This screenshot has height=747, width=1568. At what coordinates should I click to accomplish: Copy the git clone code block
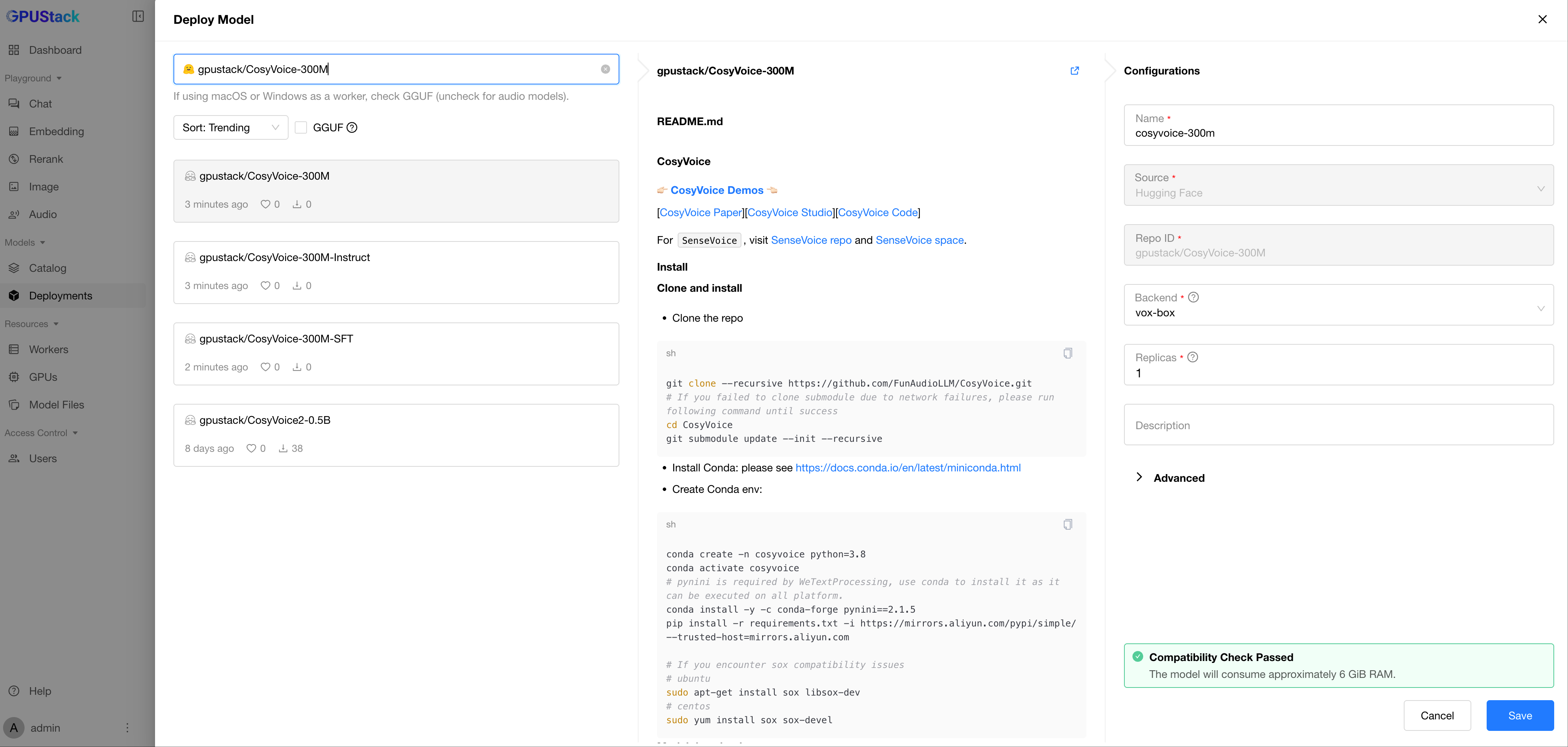tap(1068, 353)
